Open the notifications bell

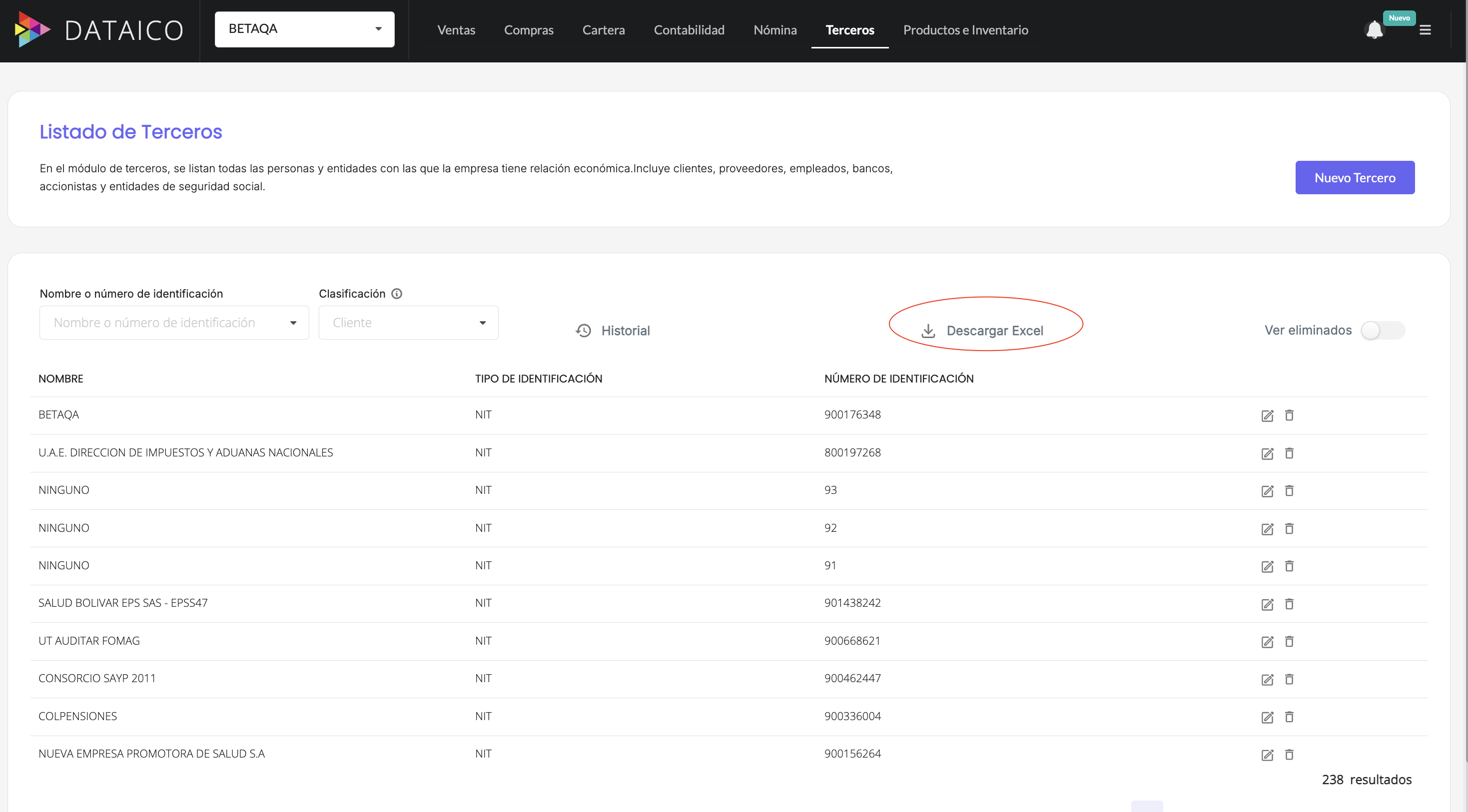pyautogui.click(x=1375, y=29)
